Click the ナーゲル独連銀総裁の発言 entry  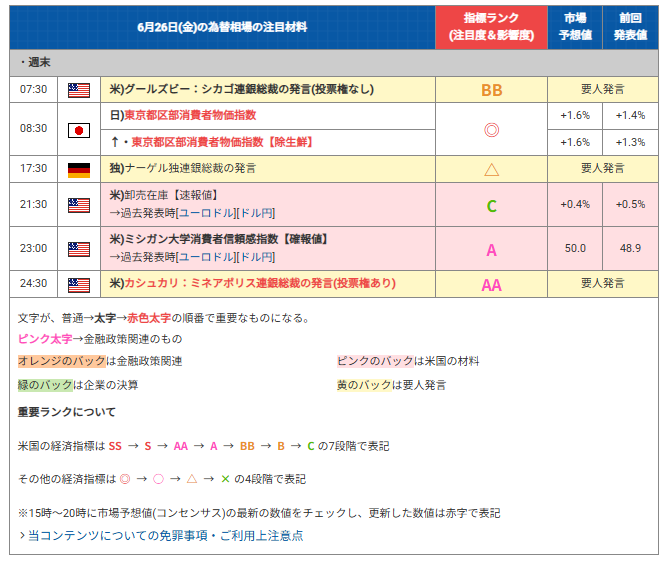pos(183,168)
